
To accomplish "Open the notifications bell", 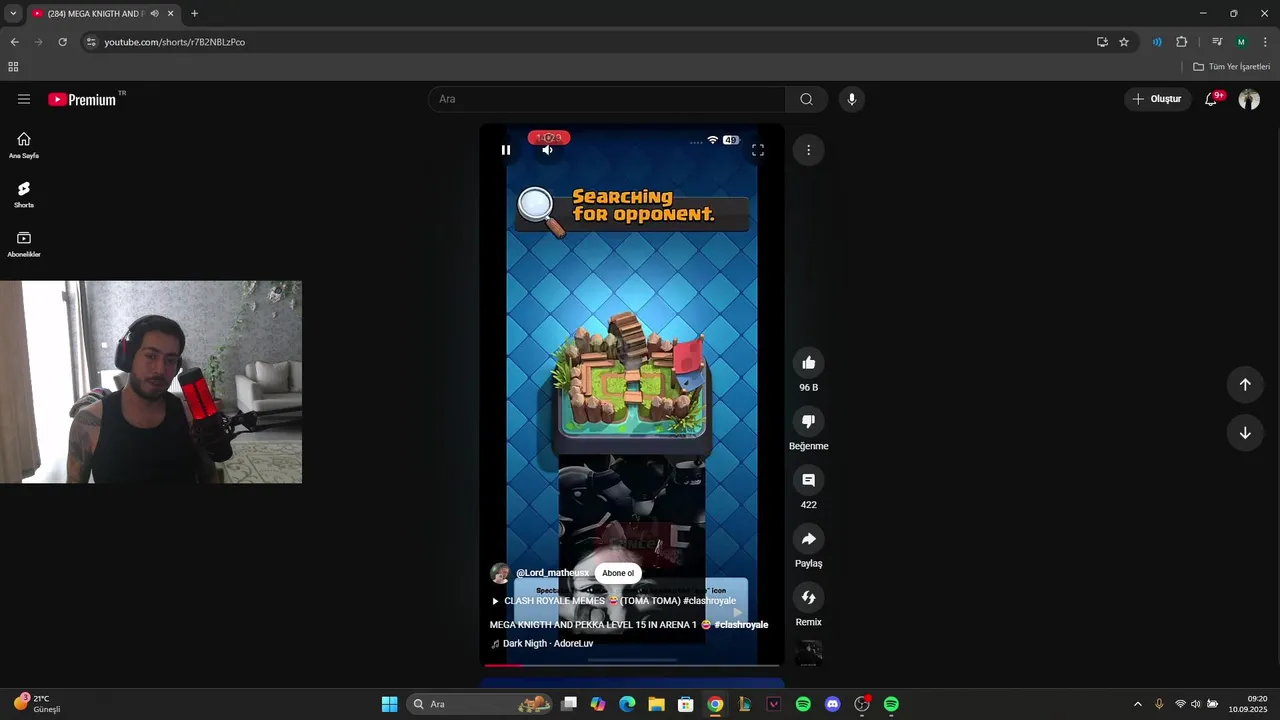I will pyautogui.click(x=1211, y=99).
